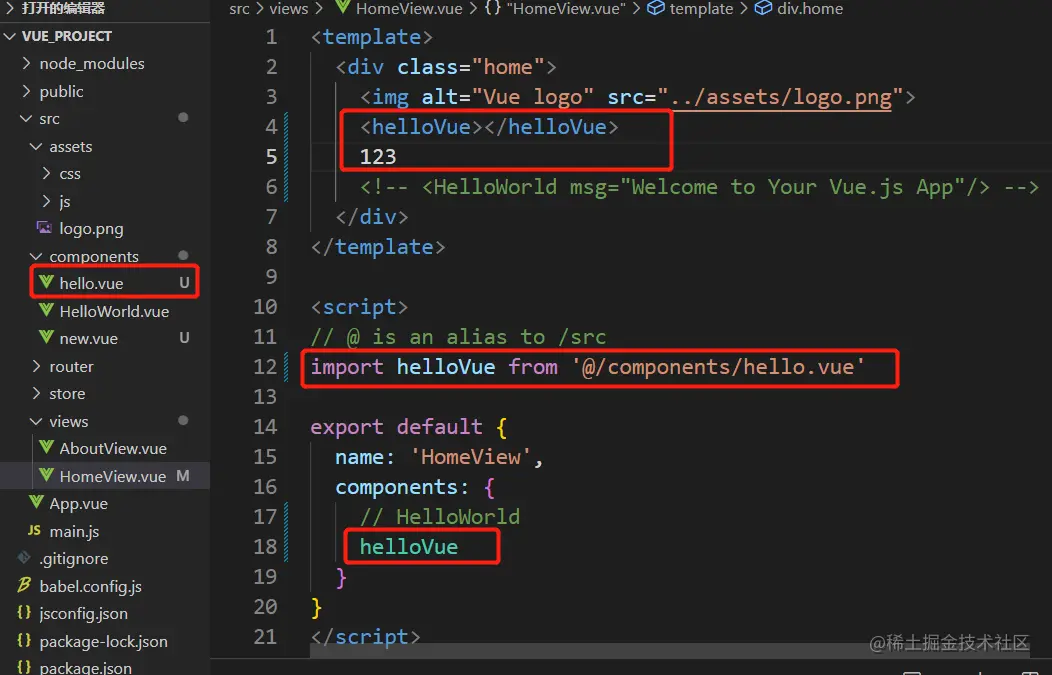The image size is (1052, 675).
Task: Click the cube icon before template breadcrumb
Action: click(x=655, y=8)
